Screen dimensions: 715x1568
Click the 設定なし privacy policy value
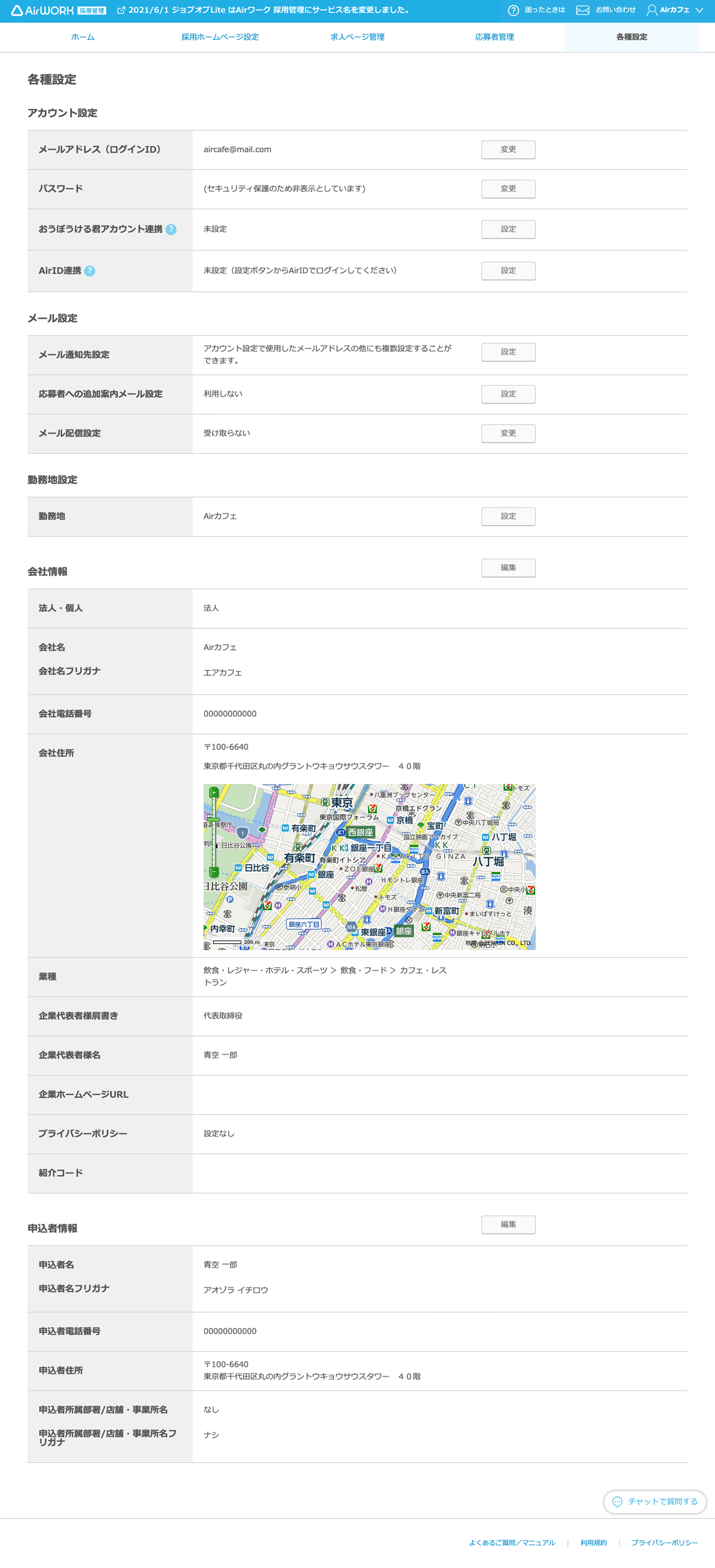click(219, 1134)
